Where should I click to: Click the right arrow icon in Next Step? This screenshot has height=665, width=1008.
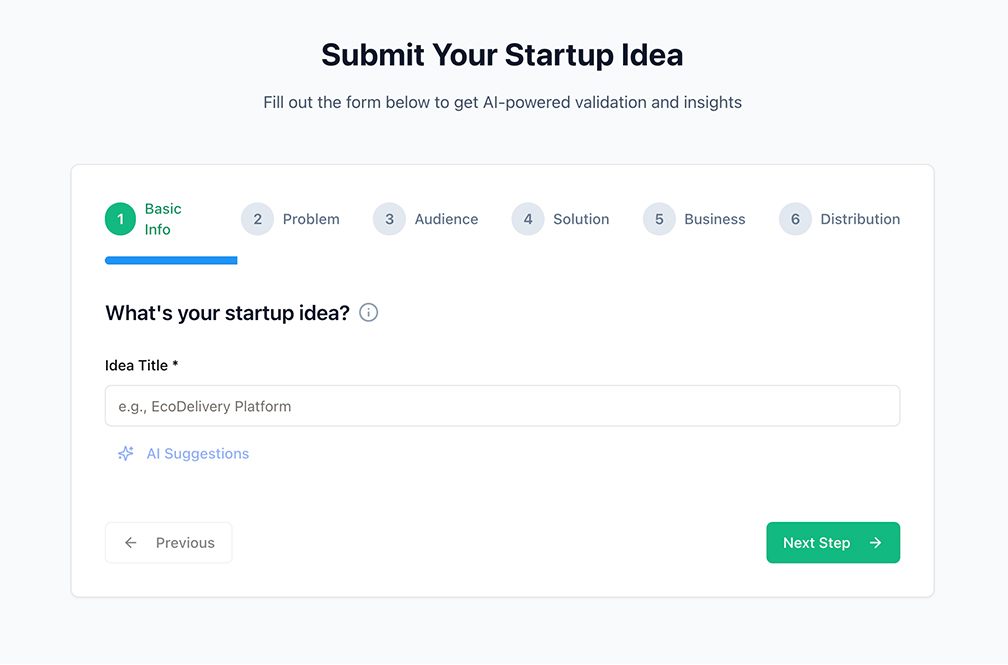click(x=875, y=543)
